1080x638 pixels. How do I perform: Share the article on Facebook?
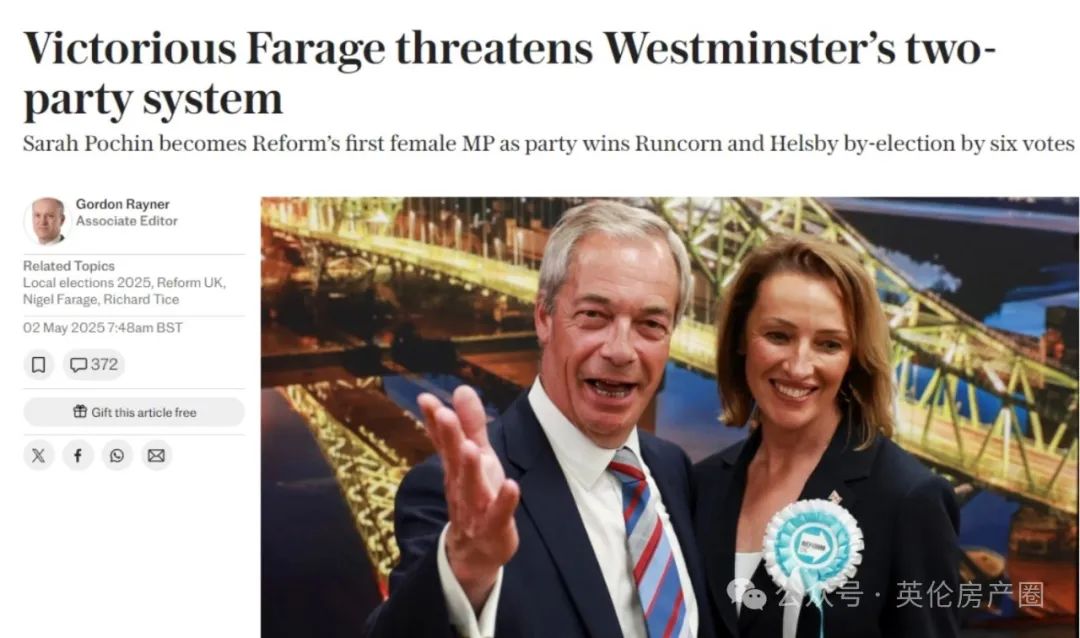tap(78, 455)
